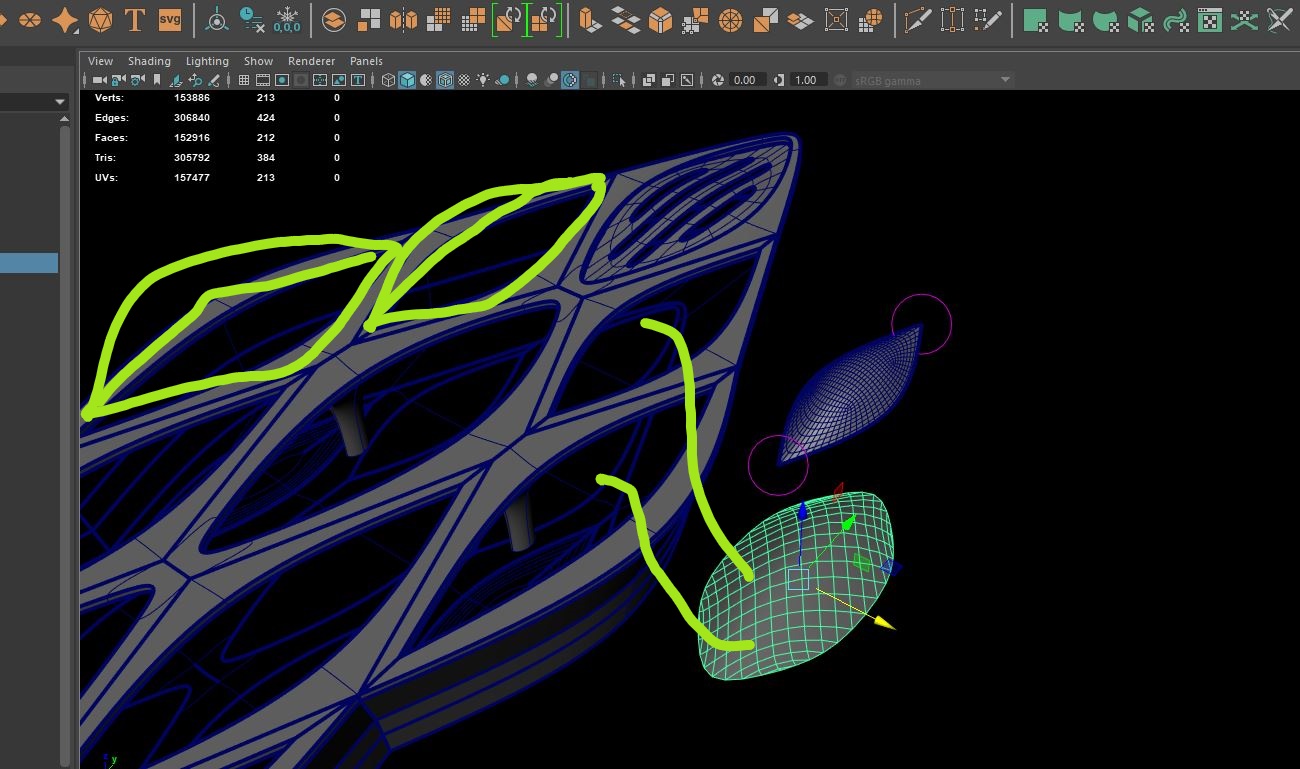Toggle textured display mode
Viewport: 1300px width, 769px height.
[x=464, y=80]
